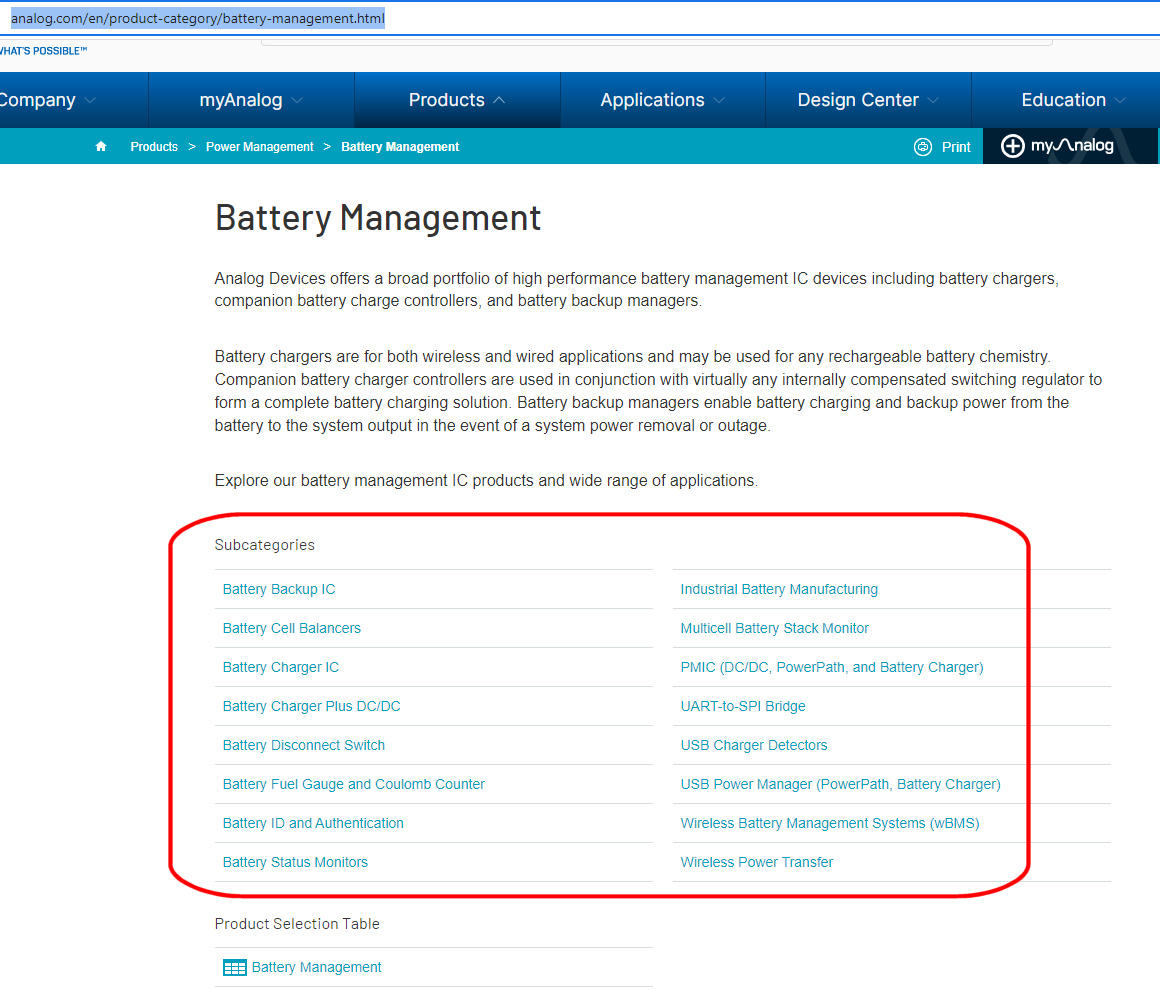Open the Wireless Power Transfer link
1160x990 pixels.
tap(756, 862)
